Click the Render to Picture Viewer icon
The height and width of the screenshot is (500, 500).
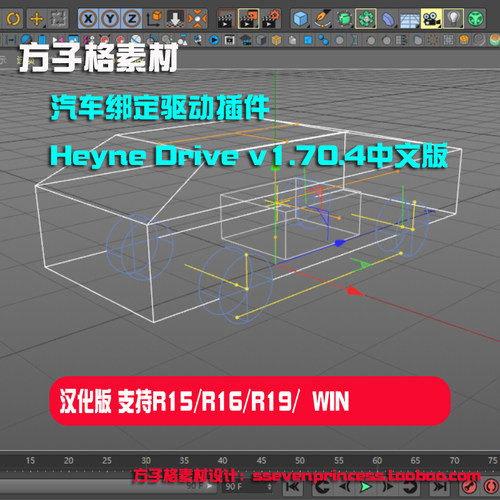[x=249, y=19]
